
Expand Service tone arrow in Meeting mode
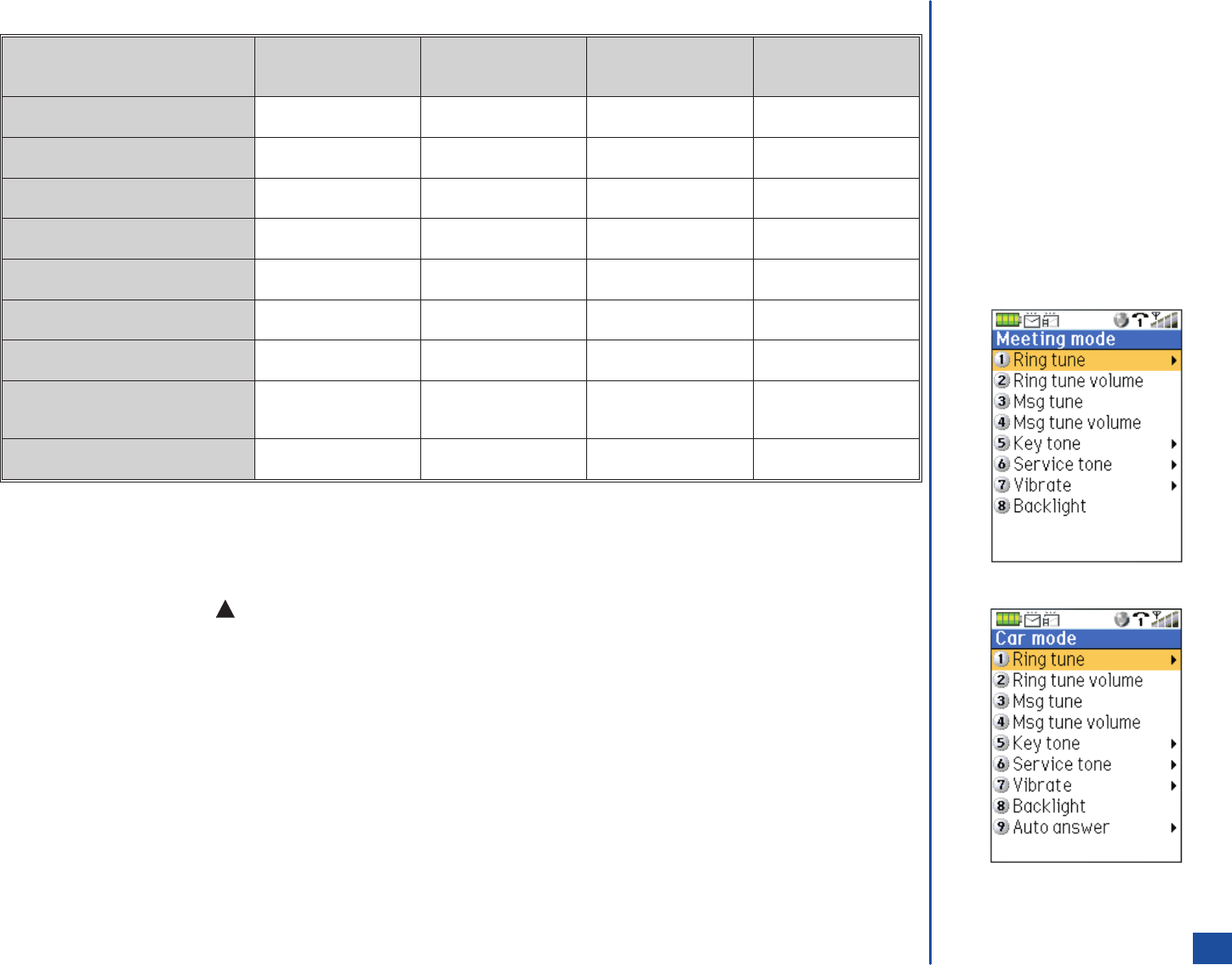1173,465
